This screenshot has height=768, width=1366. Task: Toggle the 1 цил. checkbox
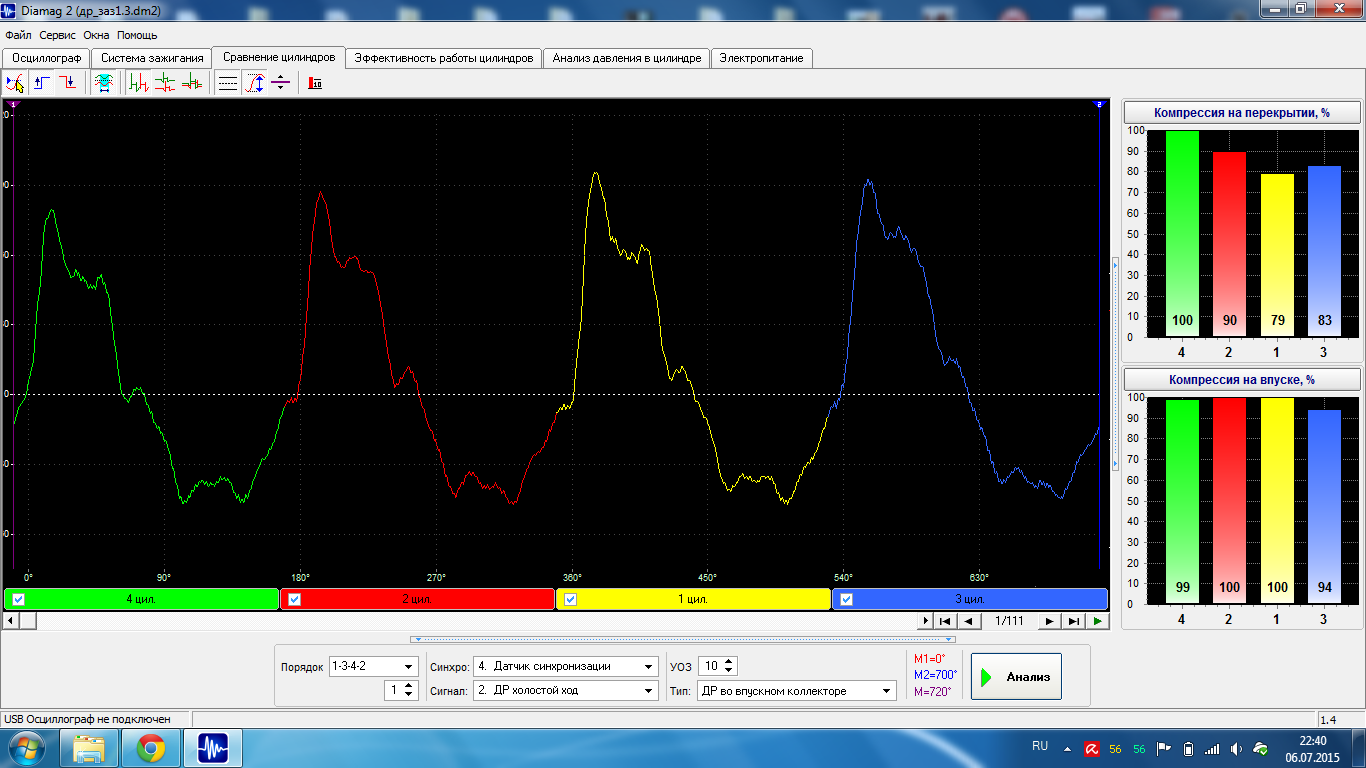click(571, 600)
